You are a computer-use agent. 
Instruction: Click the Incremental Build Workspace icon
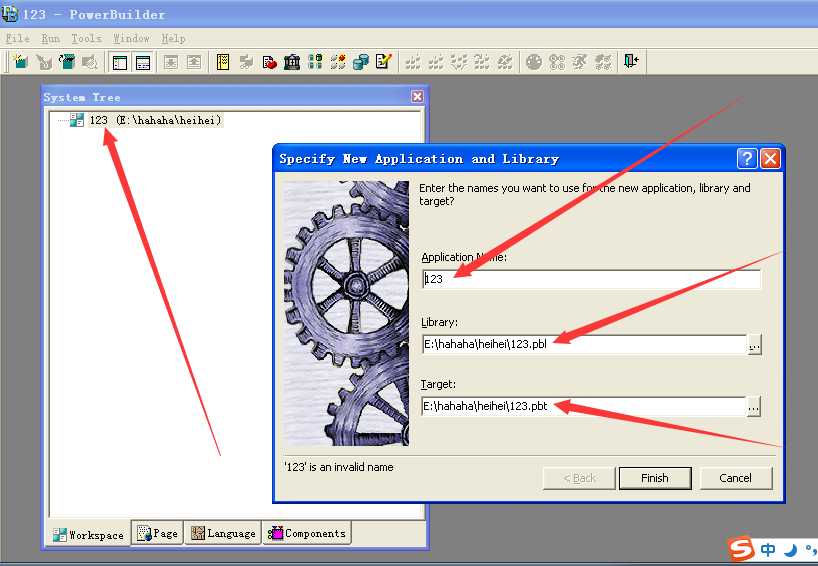pos(413,62)
